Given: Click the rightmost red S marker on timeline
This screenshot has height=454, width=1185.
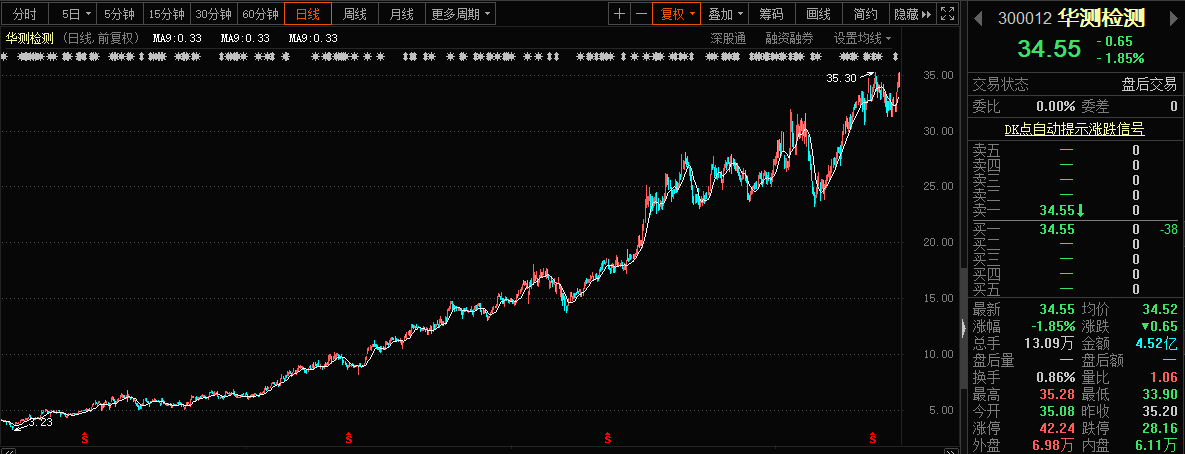Looking at the screenshot, I should tap(873, 437).
